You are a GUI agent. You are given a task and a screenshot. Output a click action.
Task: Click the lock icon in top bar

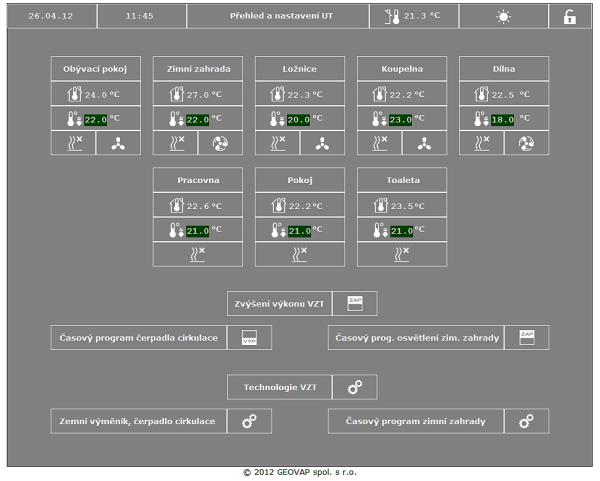(x=570, y=17)
